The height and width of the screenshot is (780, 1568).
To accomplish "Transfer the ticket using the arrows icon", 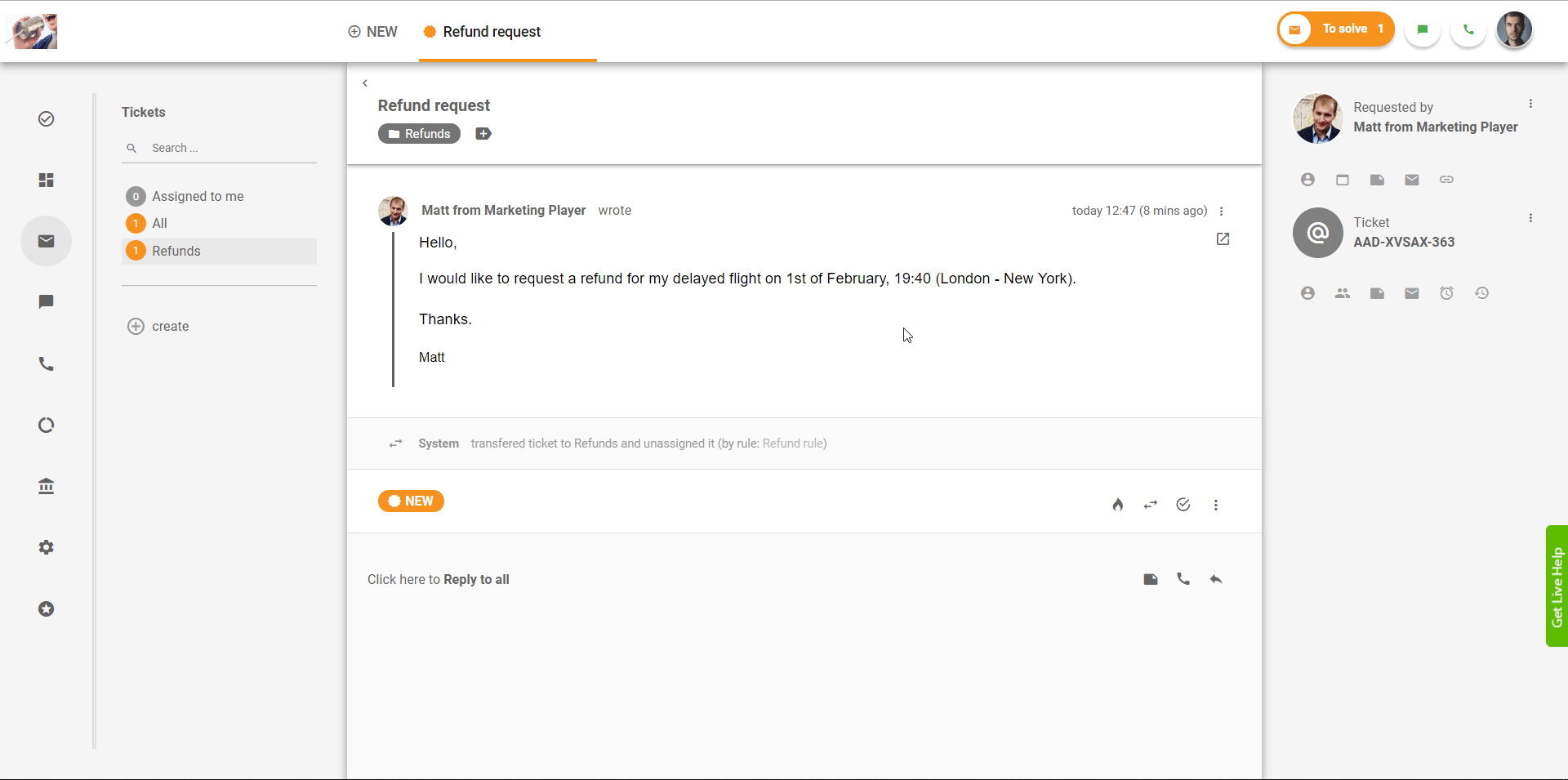I will tap(1150, 505).
